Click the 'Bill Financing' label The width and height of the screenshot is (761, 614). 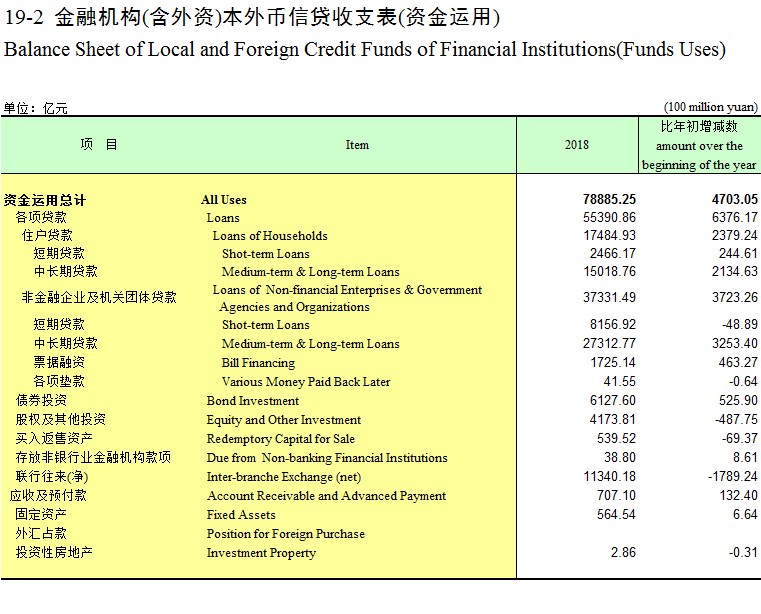[x=258, y=363]
